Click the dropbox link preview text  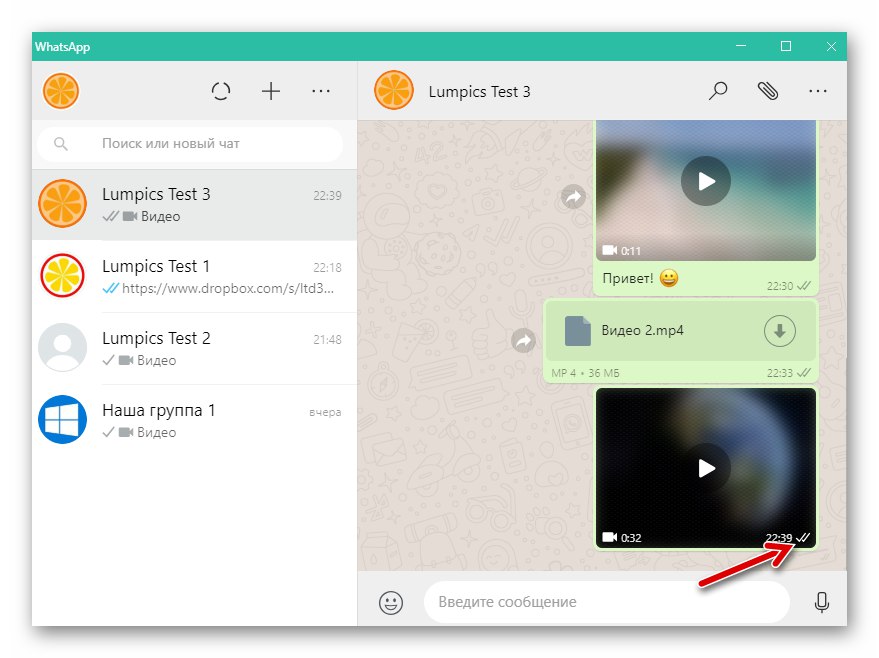coord(228,288)
